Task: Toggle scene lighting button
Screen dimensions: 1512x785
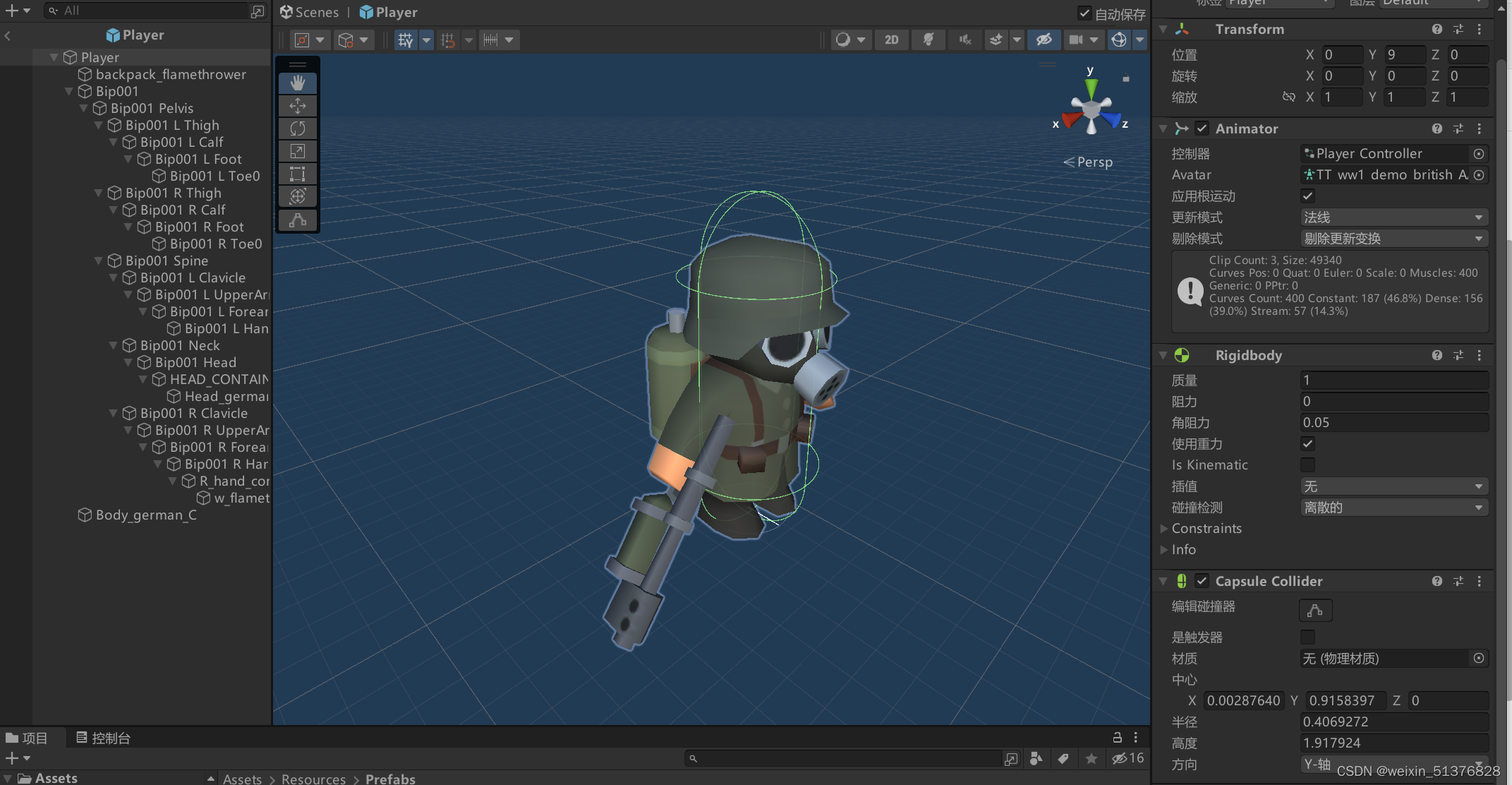Action: click(929, 40)
